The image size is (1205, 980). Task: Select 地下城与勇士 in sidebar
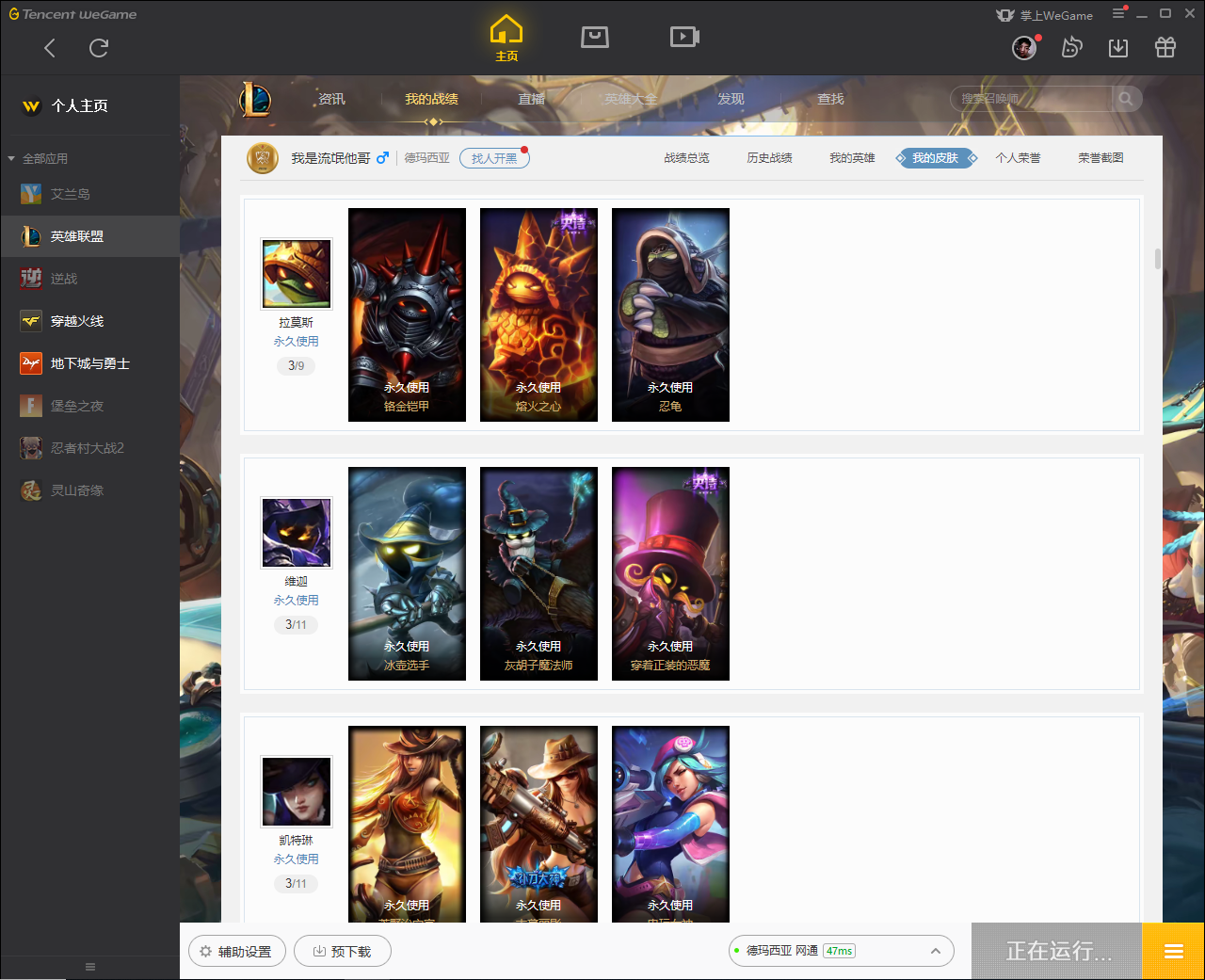tap(90, 363)
